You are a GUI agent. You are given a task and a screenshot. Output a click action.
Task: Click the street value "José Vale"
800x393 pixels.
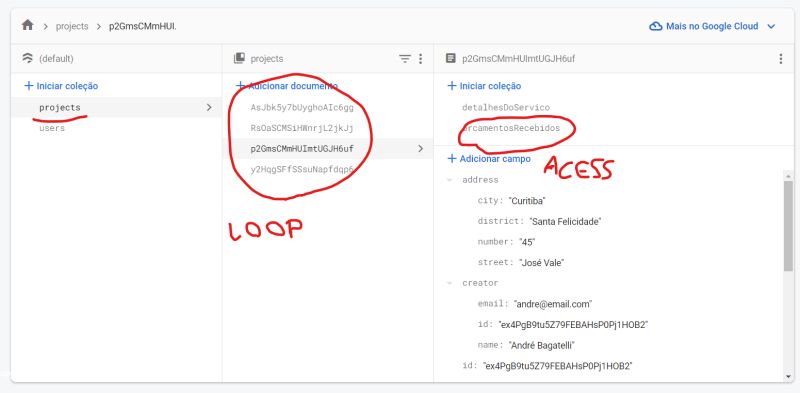(x=541, y=263)
